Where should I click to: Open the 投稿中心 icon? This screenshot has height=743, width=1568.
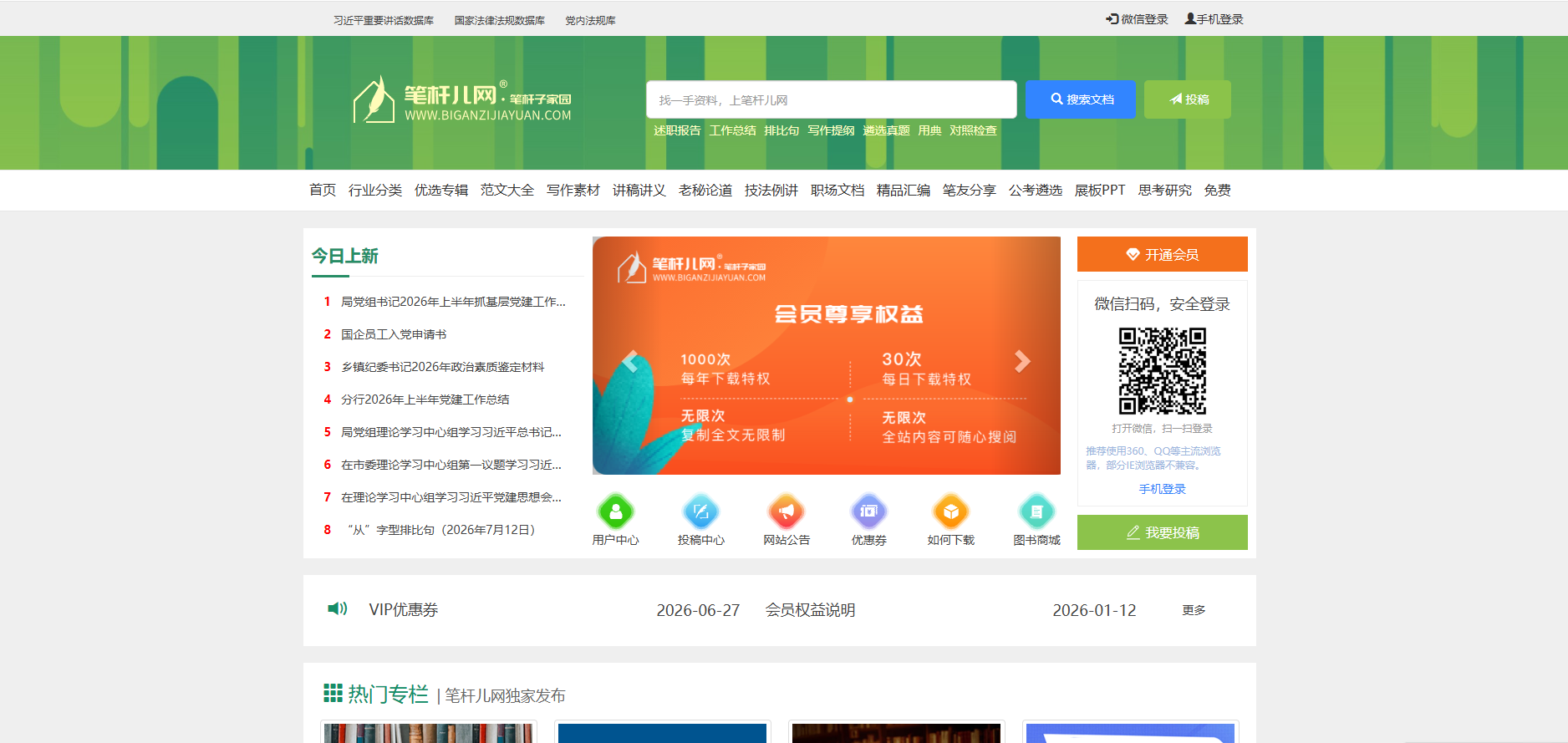[701, 511]
